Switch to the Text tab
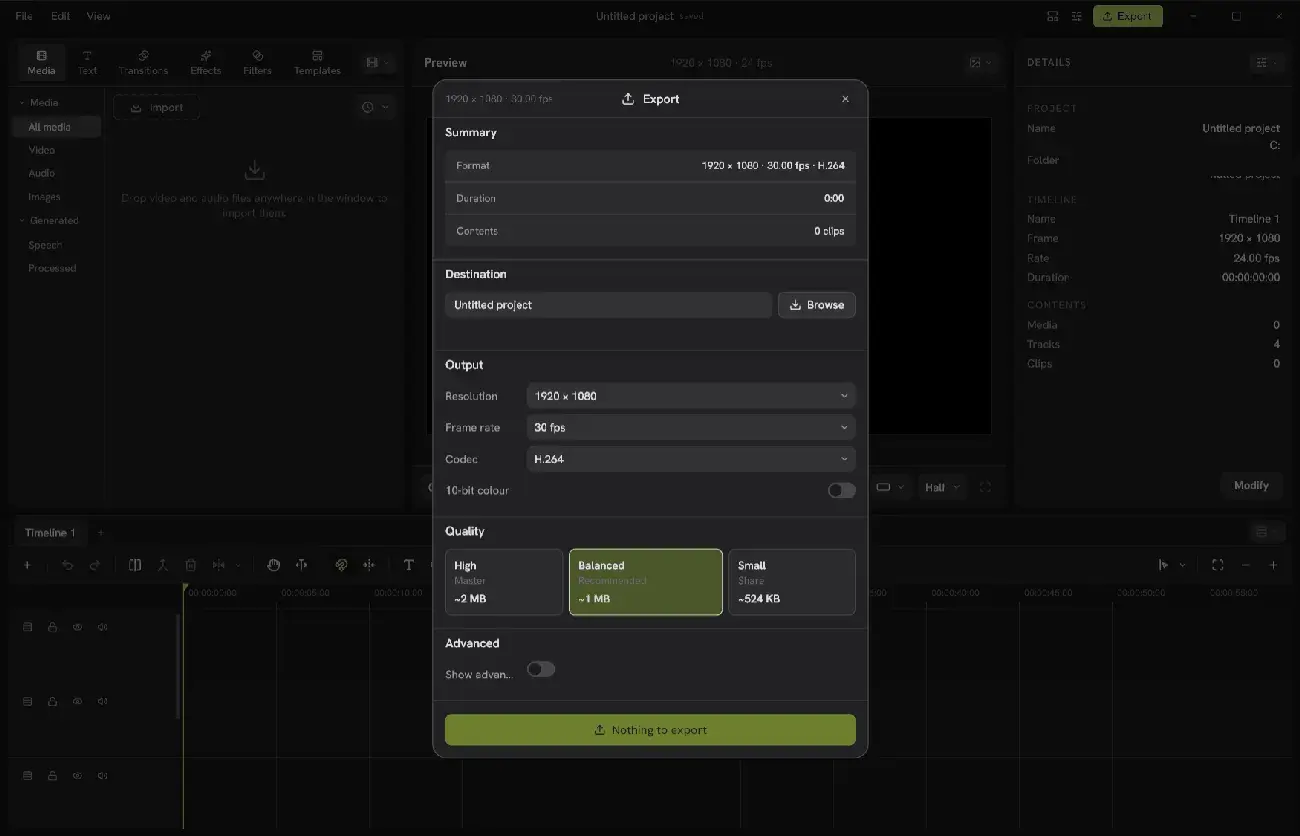Image resolution: width=1300 pixels, height=836 pixels. [x=88, y=62]
